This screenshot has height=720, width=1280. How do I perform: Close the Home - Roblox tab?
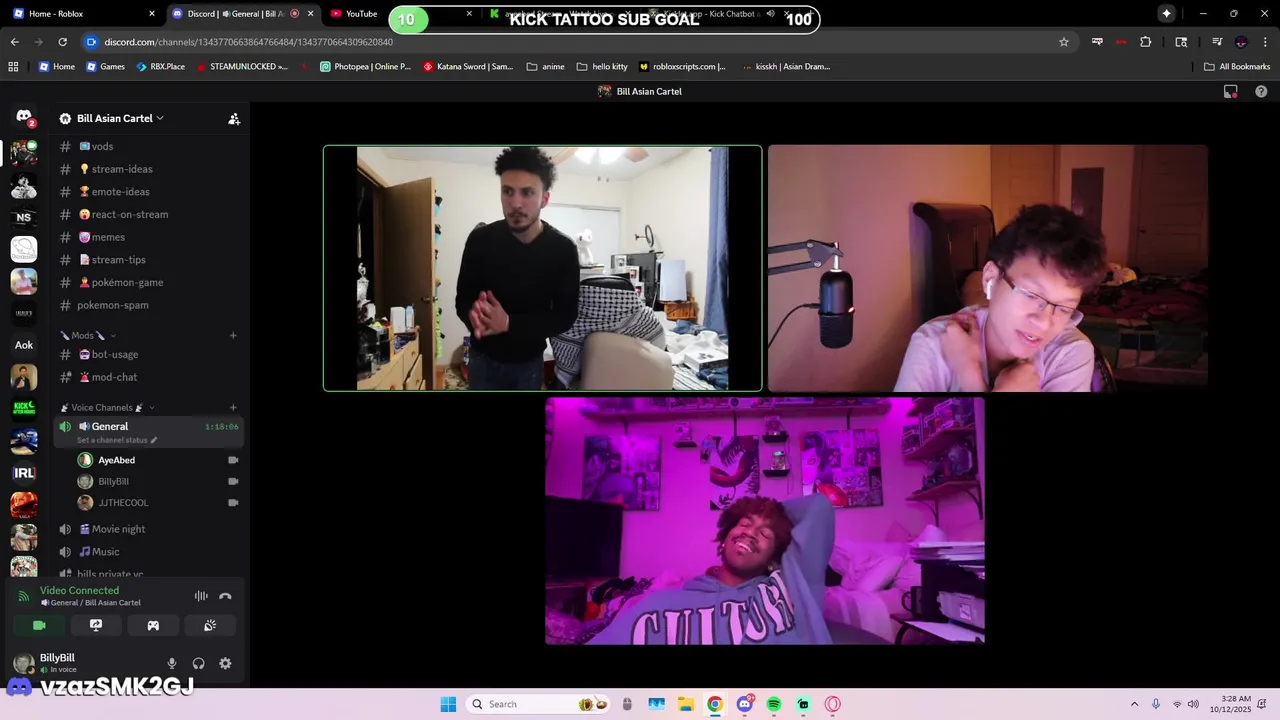pos(152,14)
